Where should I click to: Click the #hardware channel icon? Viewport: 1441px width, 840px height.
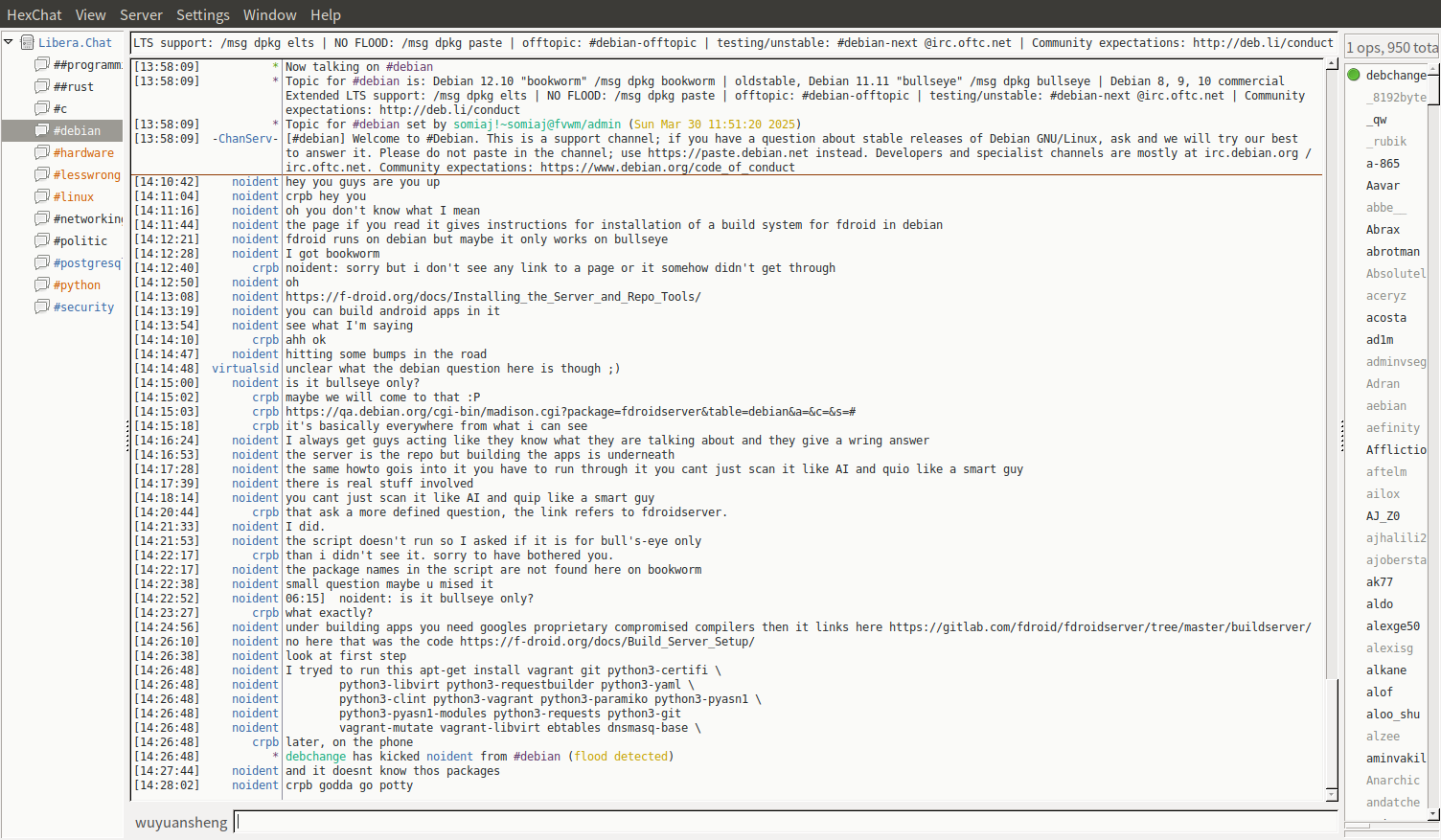tap(42, 152)
